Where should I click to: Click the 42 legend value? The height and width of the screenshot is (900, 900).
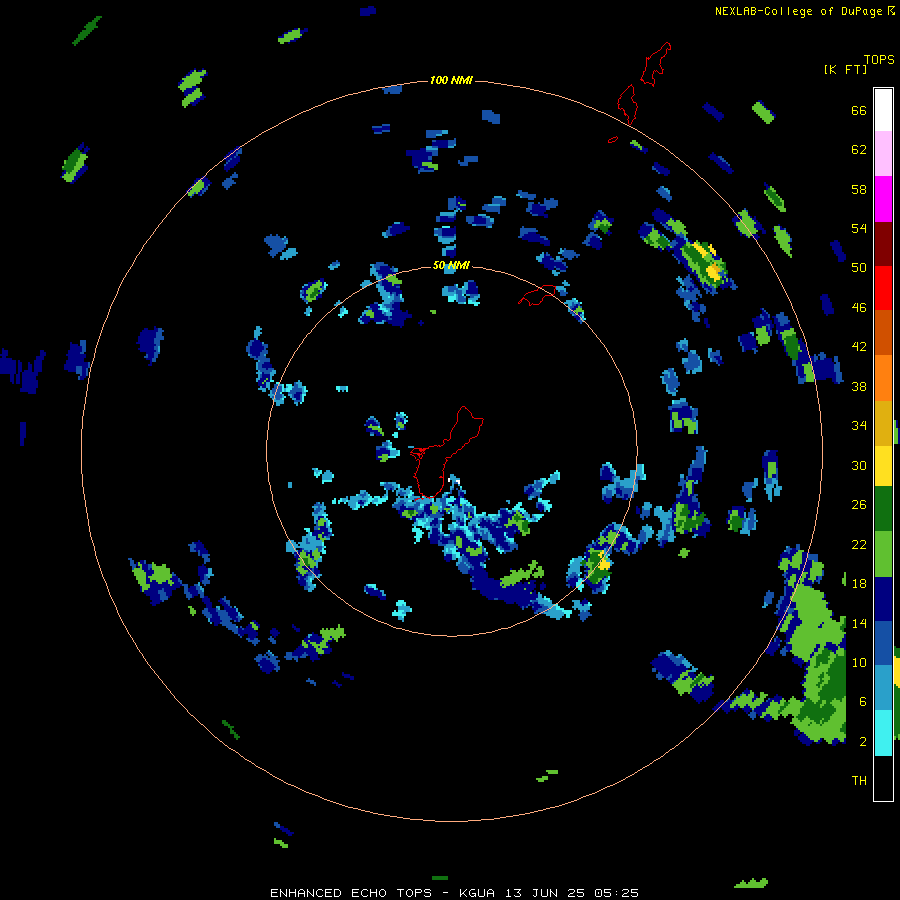click(x=859, y=346)
